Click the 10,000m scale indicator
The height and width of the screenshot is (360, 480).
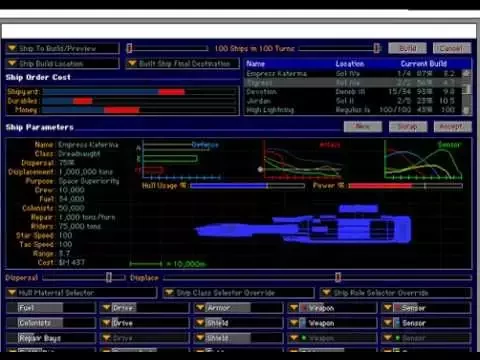(x=168, y=264)
